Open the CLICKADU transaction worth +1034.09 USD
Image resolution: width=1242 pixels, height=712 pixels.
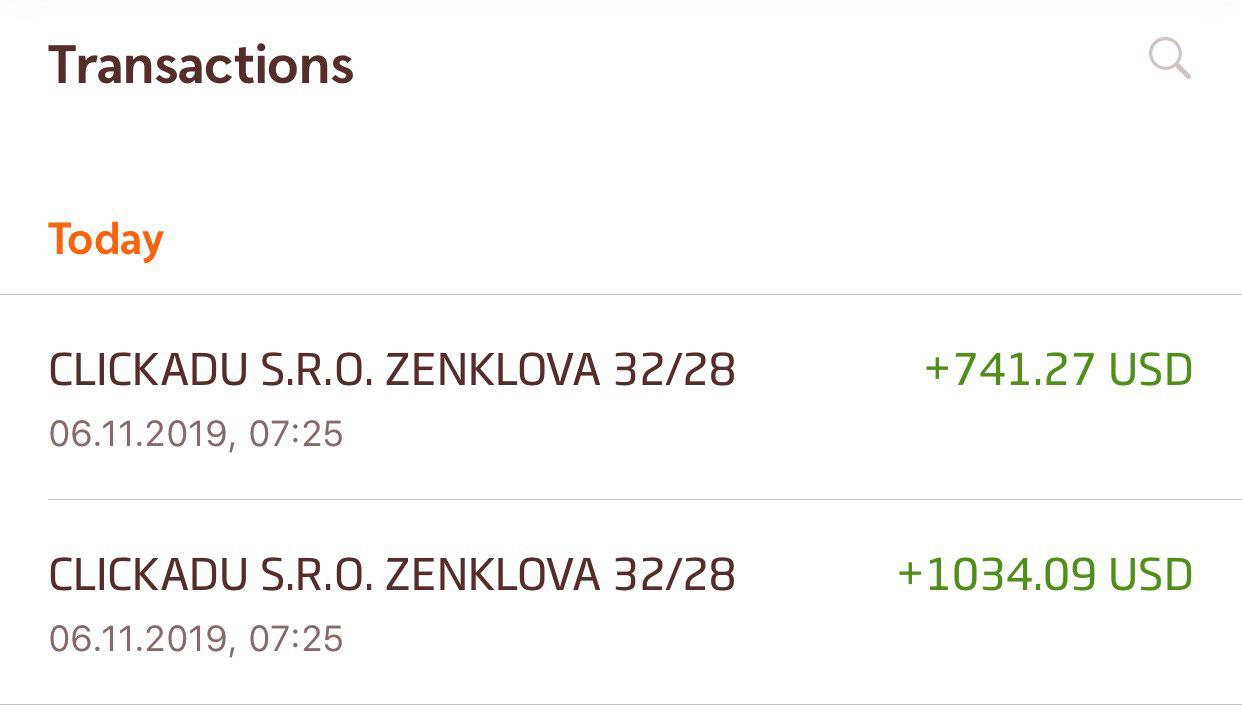pos(621,602)
